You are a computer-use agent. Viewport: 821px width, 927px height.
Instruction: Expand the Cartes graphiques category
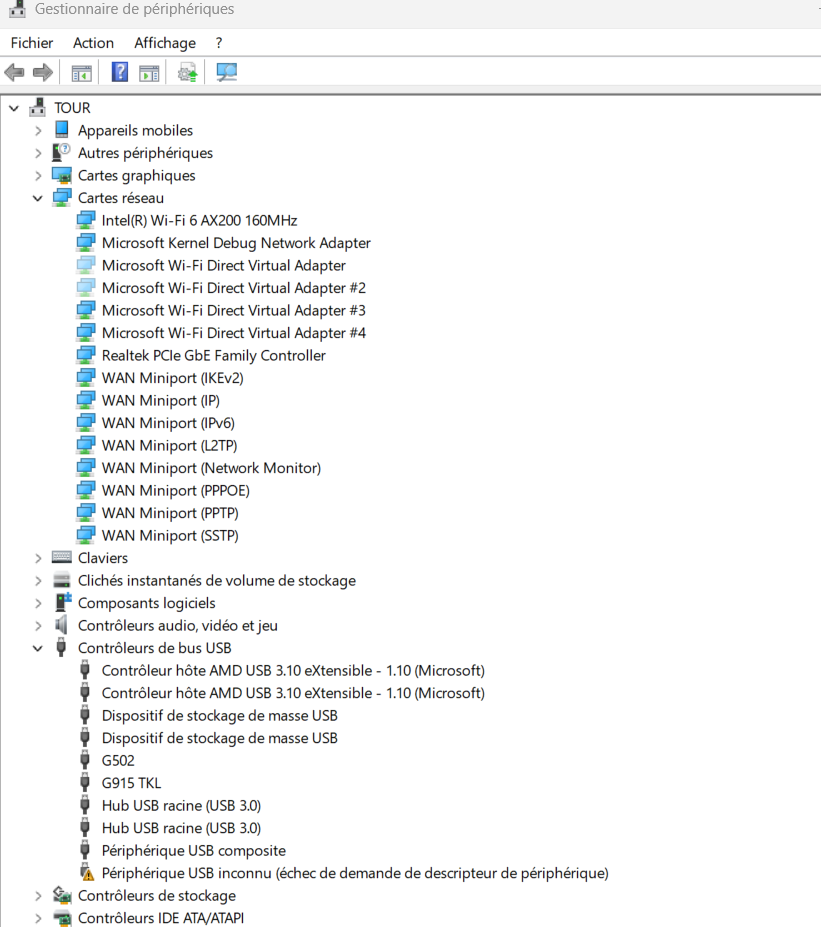38,176
